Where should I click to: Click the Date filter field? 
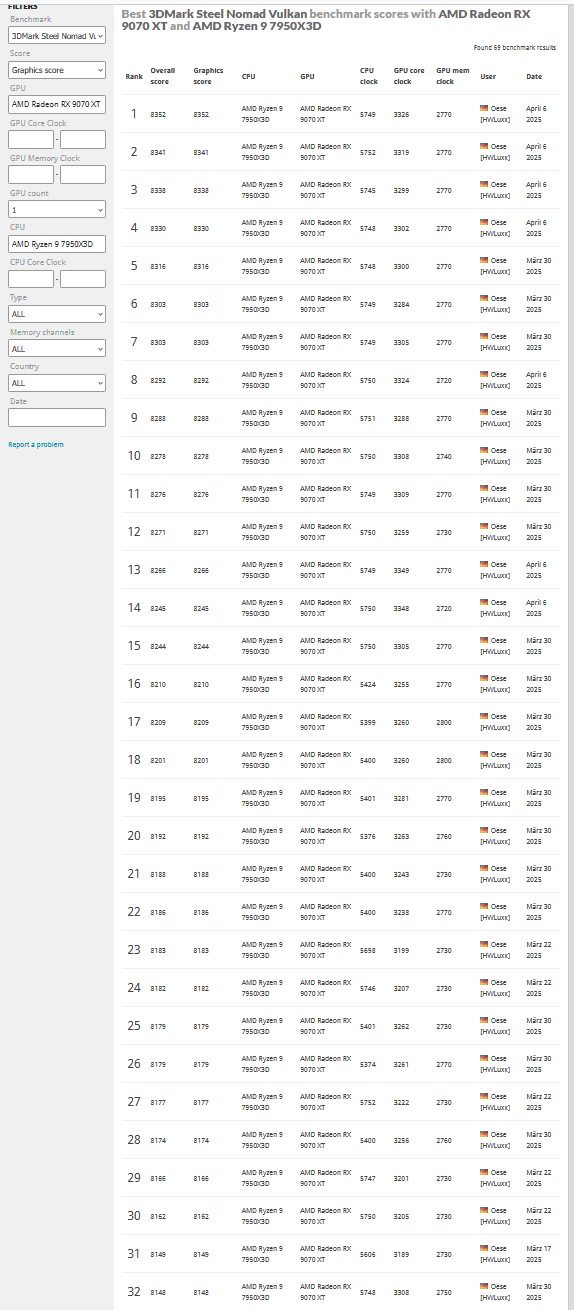57,417
